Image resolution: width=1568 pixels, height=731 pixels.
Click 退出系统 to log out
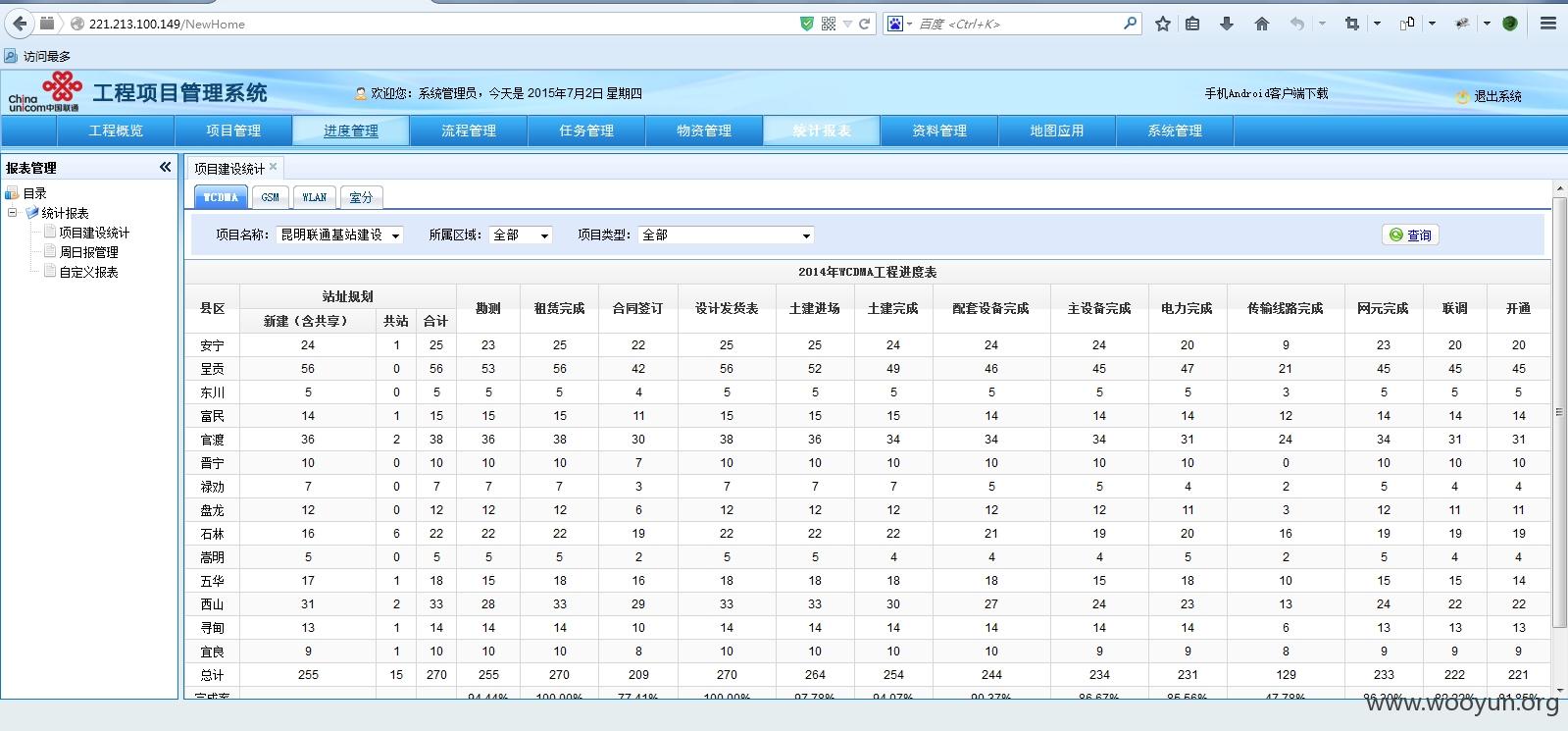tap(1497, 96)
